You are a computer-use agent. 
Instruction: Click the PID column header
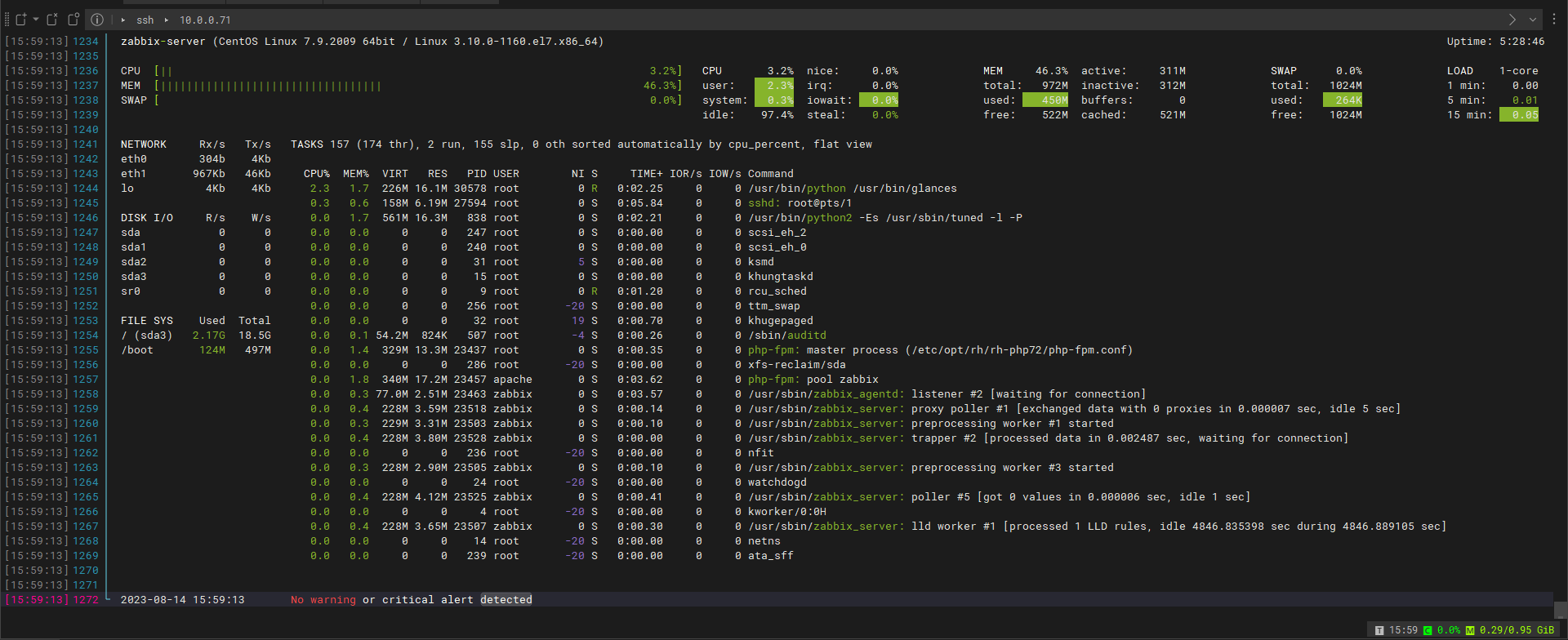pyautogui.click(x=477, y=174)
